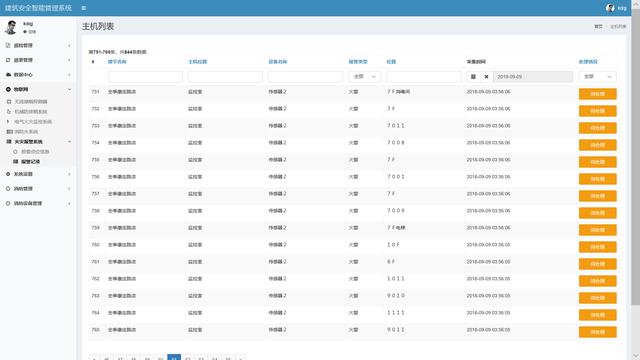Sort by the 主机位置 column header
This screenshot has width=640, height=360.
pos(198,62)
